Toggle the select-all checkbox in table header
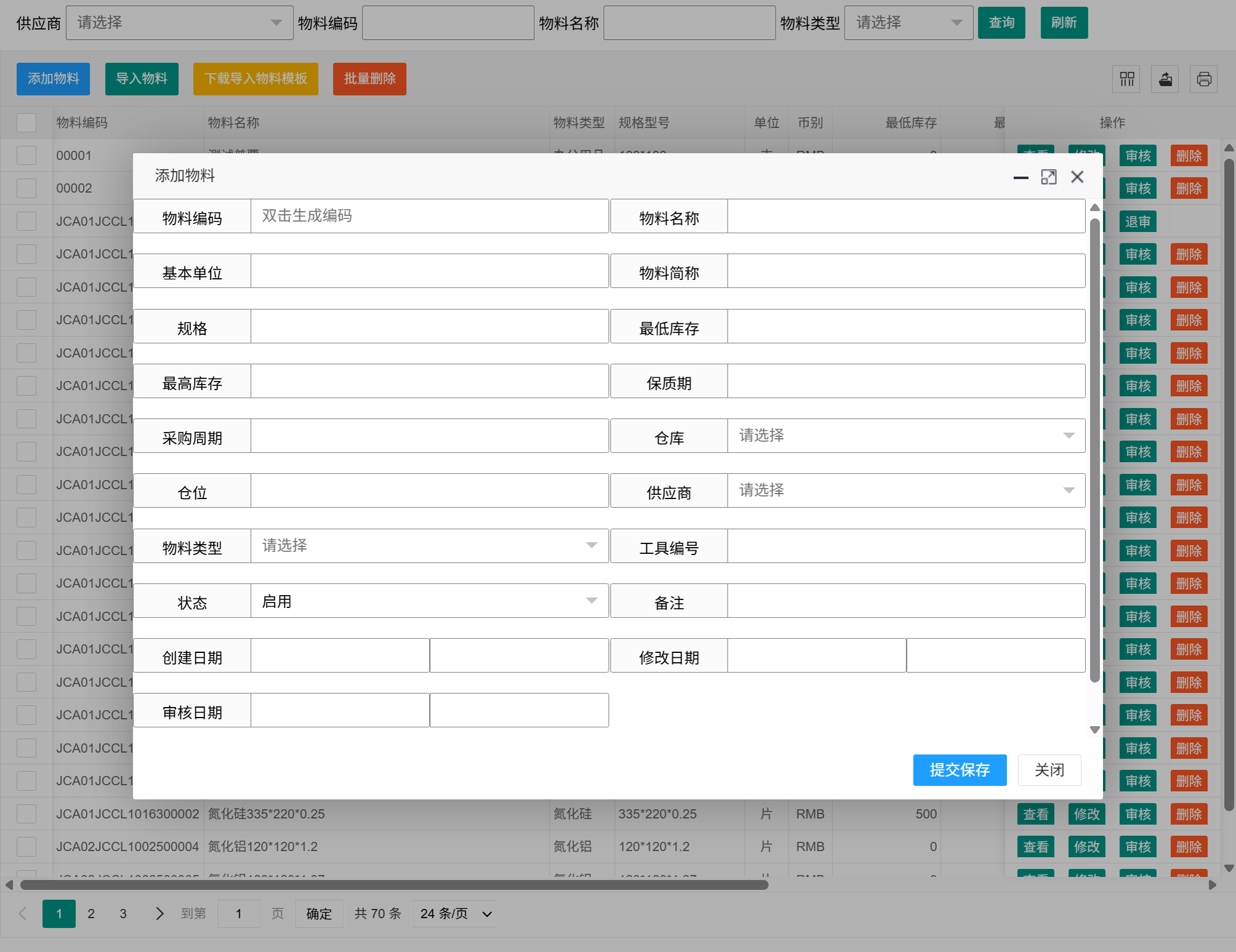Viewport: 1236px width, 952px height. pos(26,122)
